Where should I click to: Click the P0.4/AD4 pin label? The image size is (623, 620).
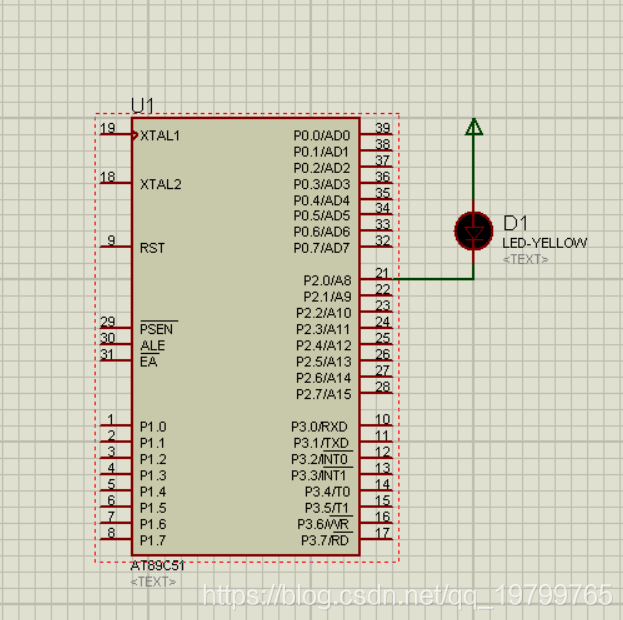(x=322, y=200)
